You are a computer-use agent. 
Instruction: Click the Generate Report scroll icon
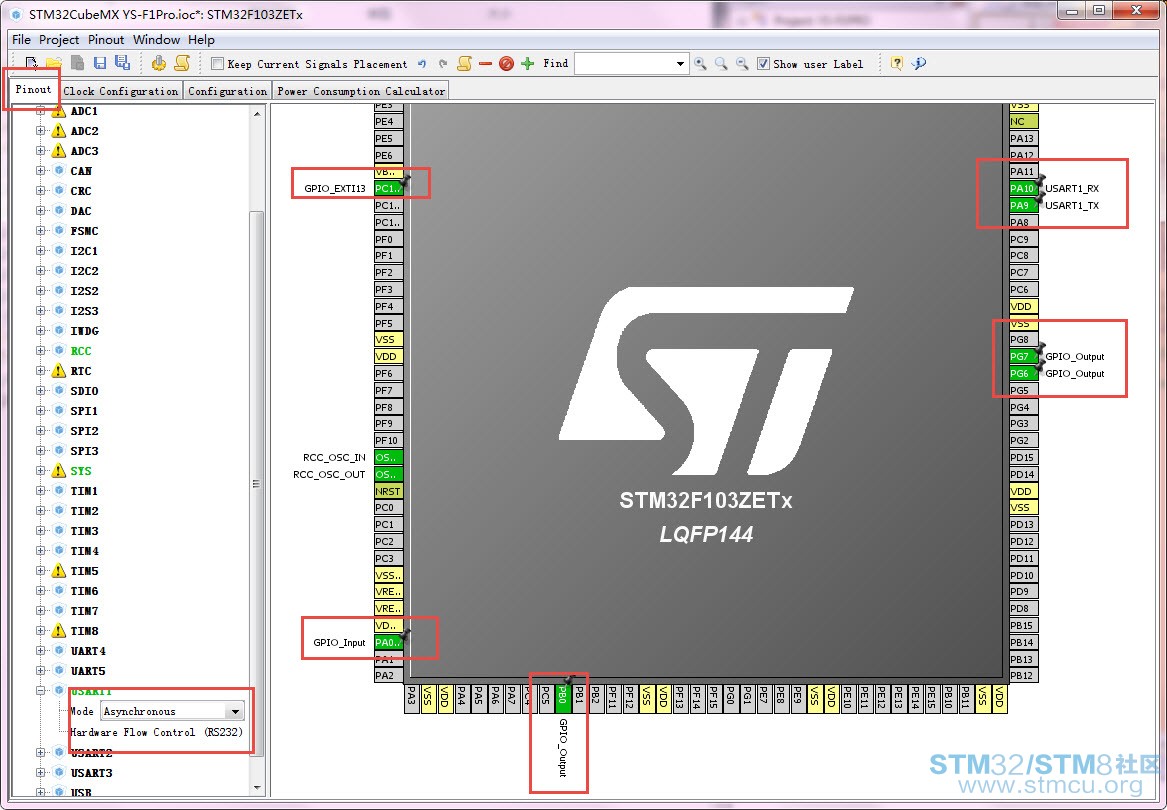pyautogui.click(x=182, y=63)
